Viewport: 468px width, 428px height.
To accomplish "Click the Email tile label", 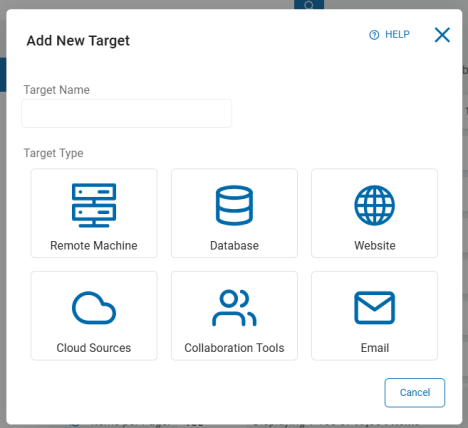I will coord(375,348).
